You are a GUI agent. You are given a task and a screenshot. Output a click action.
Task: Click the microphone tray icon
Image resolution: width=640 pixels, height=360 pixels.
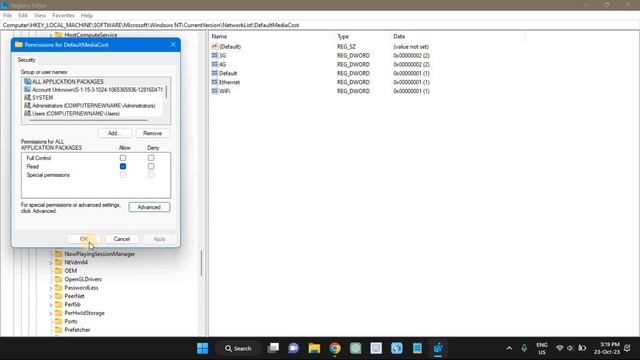tap(524, 348)
